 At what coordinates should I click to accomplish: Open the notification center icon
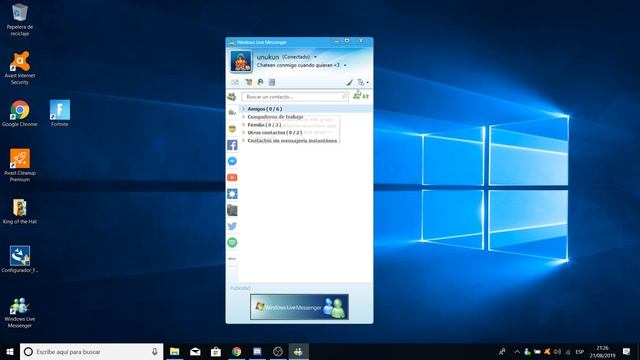(627, 351)
